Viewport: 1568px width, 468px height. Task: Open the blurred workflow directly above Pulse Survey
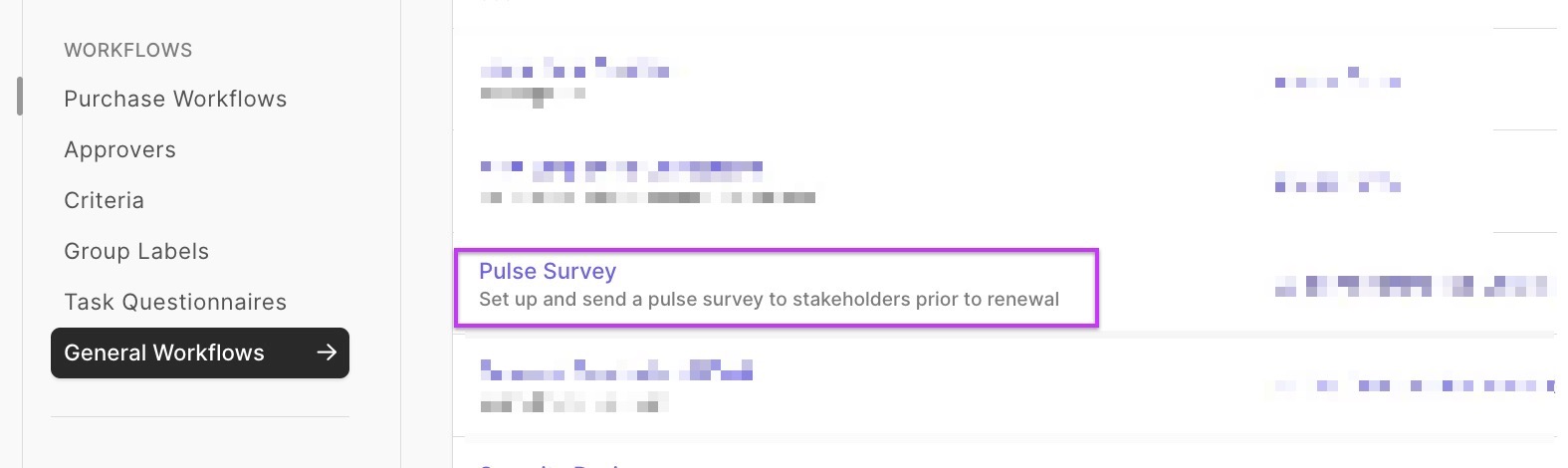click(621, 168)
